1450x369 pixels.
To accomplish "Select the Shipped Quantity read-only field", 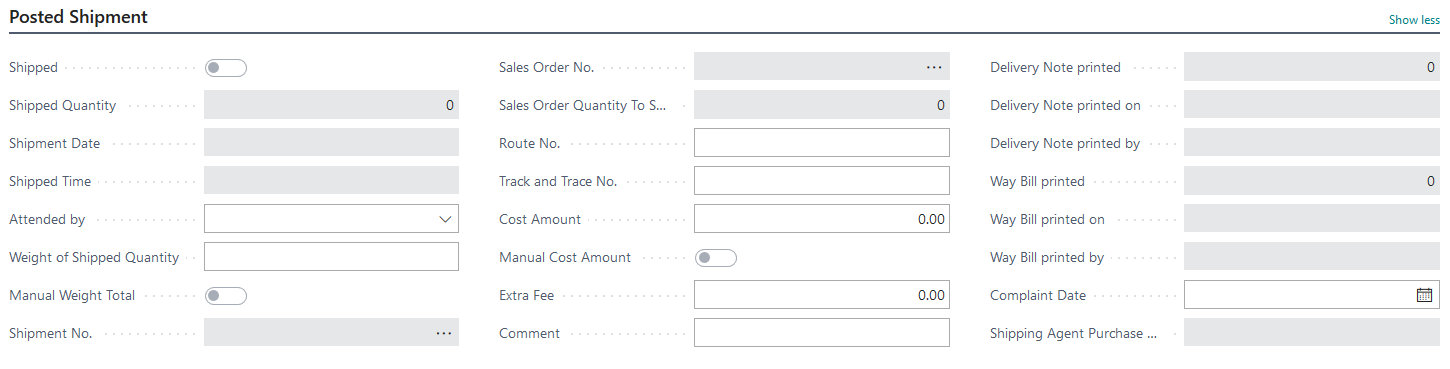I will (332, 105).
